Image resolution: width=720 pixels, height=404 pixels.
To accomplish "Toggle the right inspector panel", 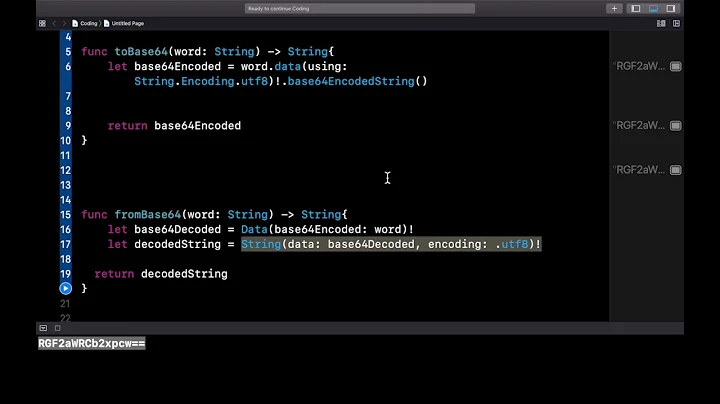I will pos(671,8).
